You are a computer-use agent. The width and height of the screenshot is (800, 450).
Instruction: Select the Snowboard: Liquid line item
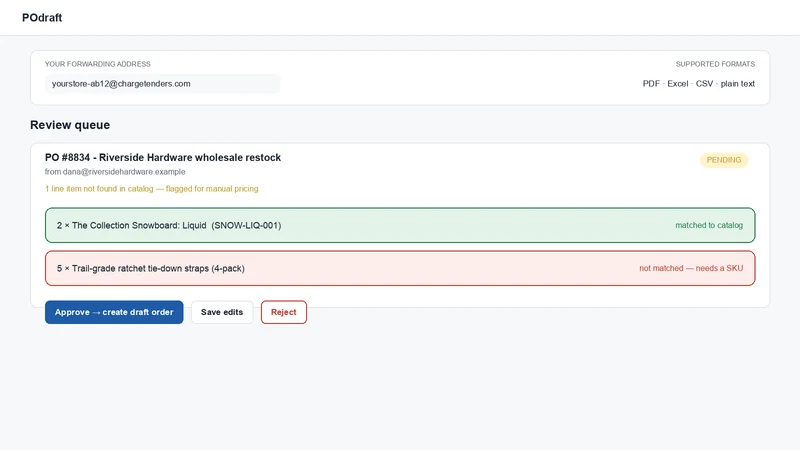pyautogui.click(x=400, y=225)
